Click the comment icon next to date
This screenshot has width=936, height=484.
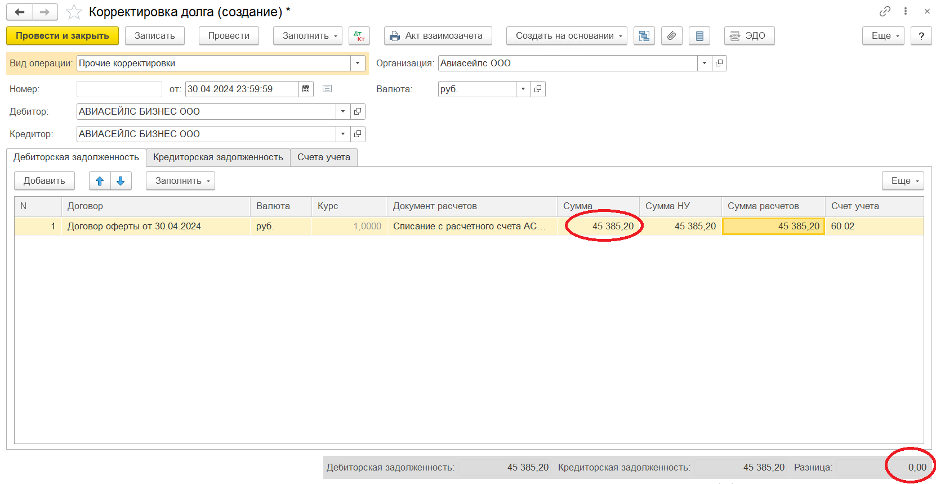pyautogui.click(x=327, y=89)
